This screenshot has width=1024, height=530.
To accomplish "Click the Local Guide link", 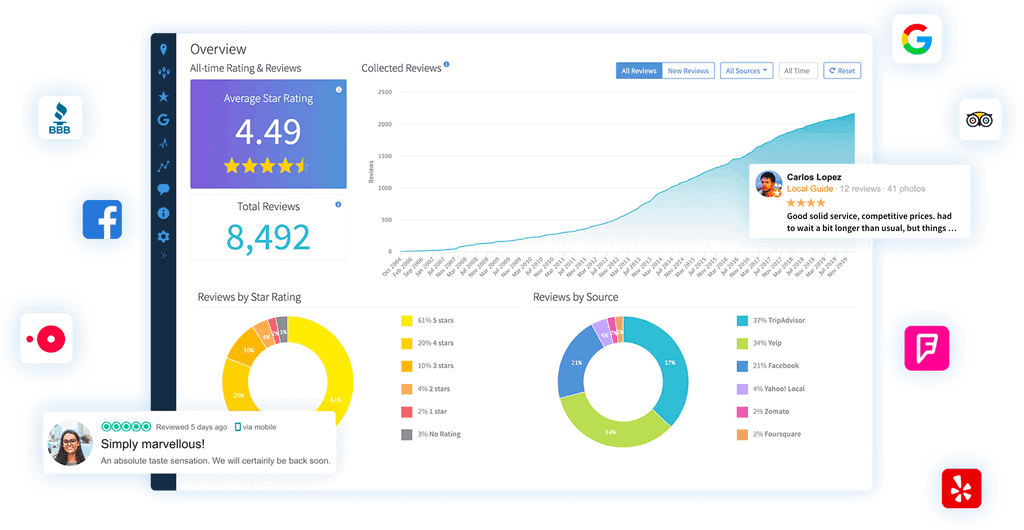I will 810,189.
